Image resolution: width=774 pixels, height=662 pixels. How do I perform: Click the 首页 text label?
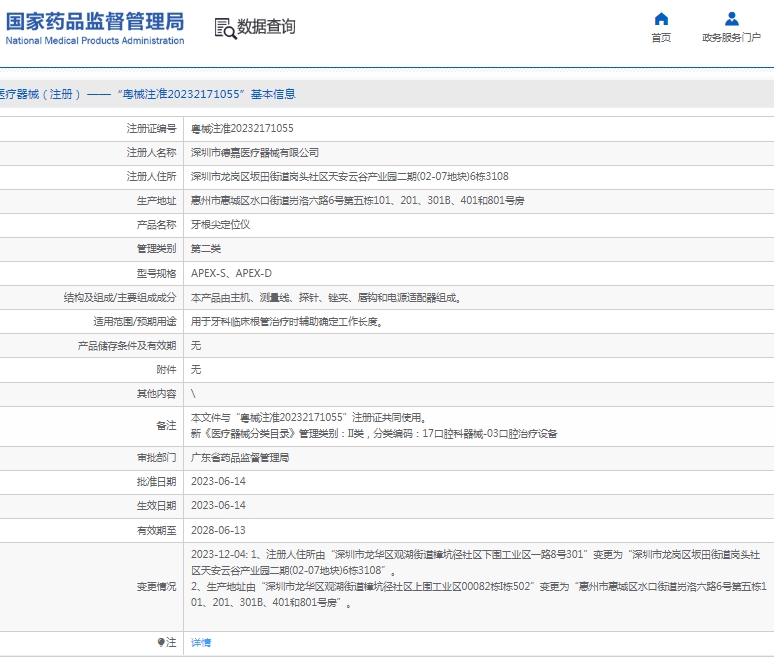click(661, 38)
